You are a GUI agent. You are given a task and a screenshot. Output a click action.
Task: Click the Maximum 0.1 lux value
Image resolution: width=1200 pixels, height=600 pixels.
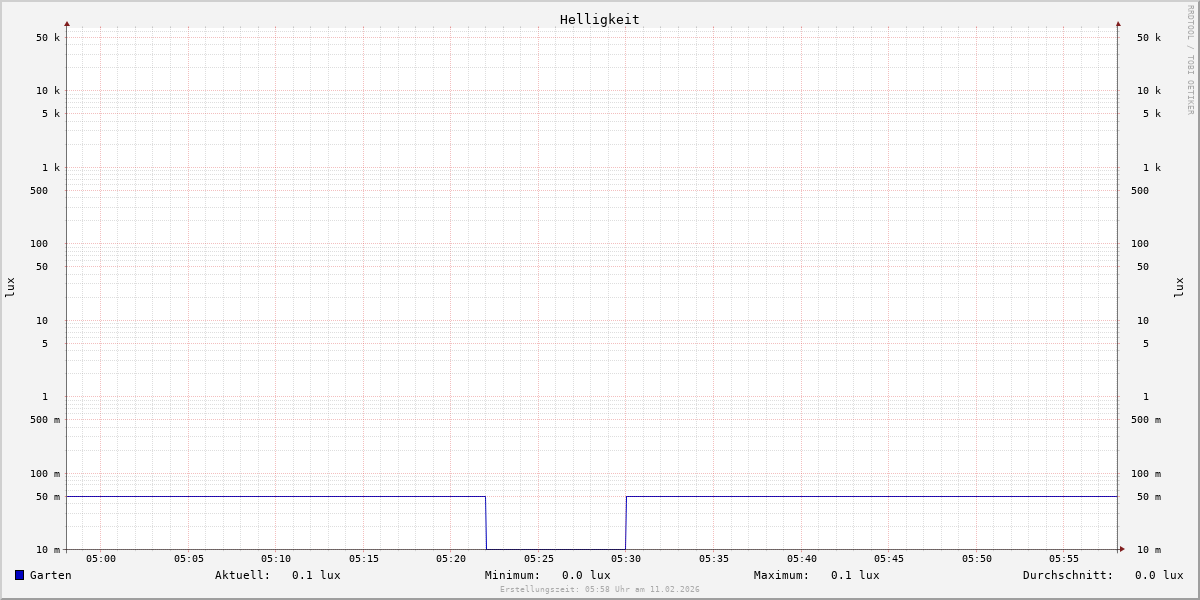(855, 575)
